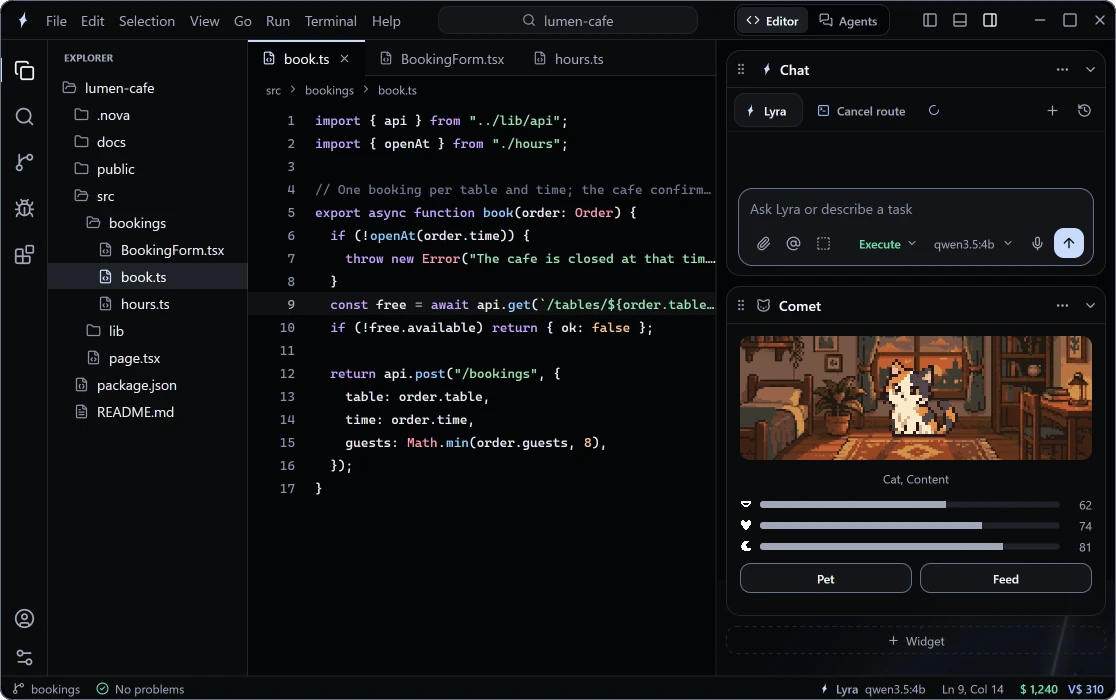Viewport: 1116px width, 700px height.
Task: Open the Extensions view icon
Action: click(24, 255)
